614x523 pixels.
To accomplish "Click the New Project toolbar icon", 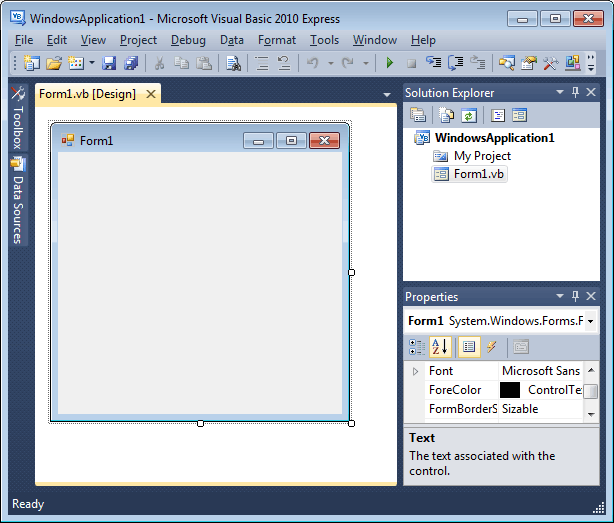I will [31, 63].
